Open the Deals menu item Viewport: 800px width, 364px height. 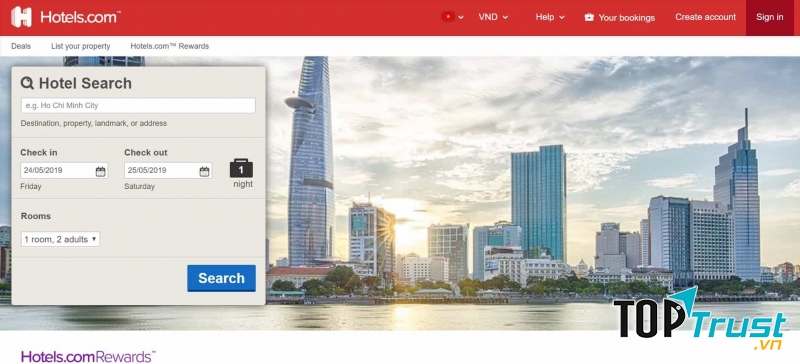point(21,46)
